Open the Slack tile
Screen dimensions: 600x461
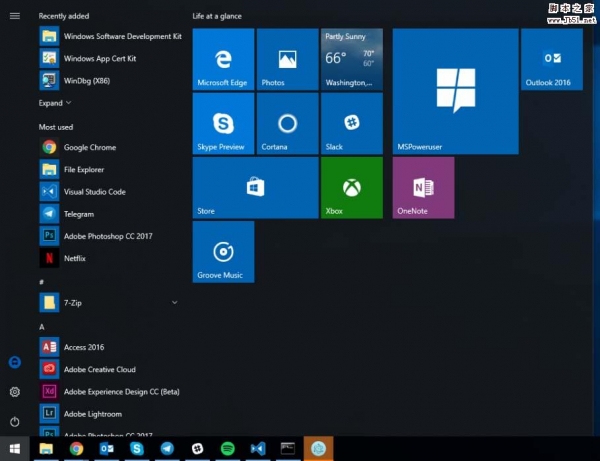(351, 124)
